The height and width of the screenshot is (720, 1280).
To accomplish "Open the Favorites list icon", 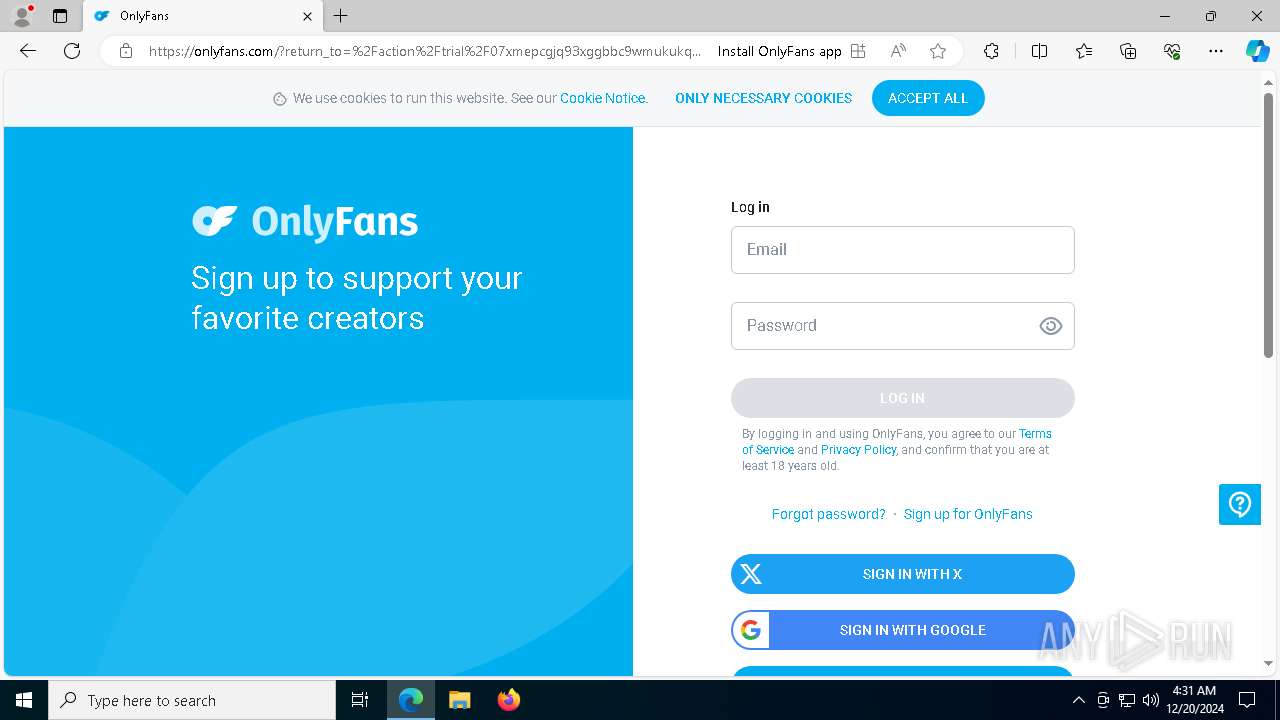I will tap(1084, 51).
